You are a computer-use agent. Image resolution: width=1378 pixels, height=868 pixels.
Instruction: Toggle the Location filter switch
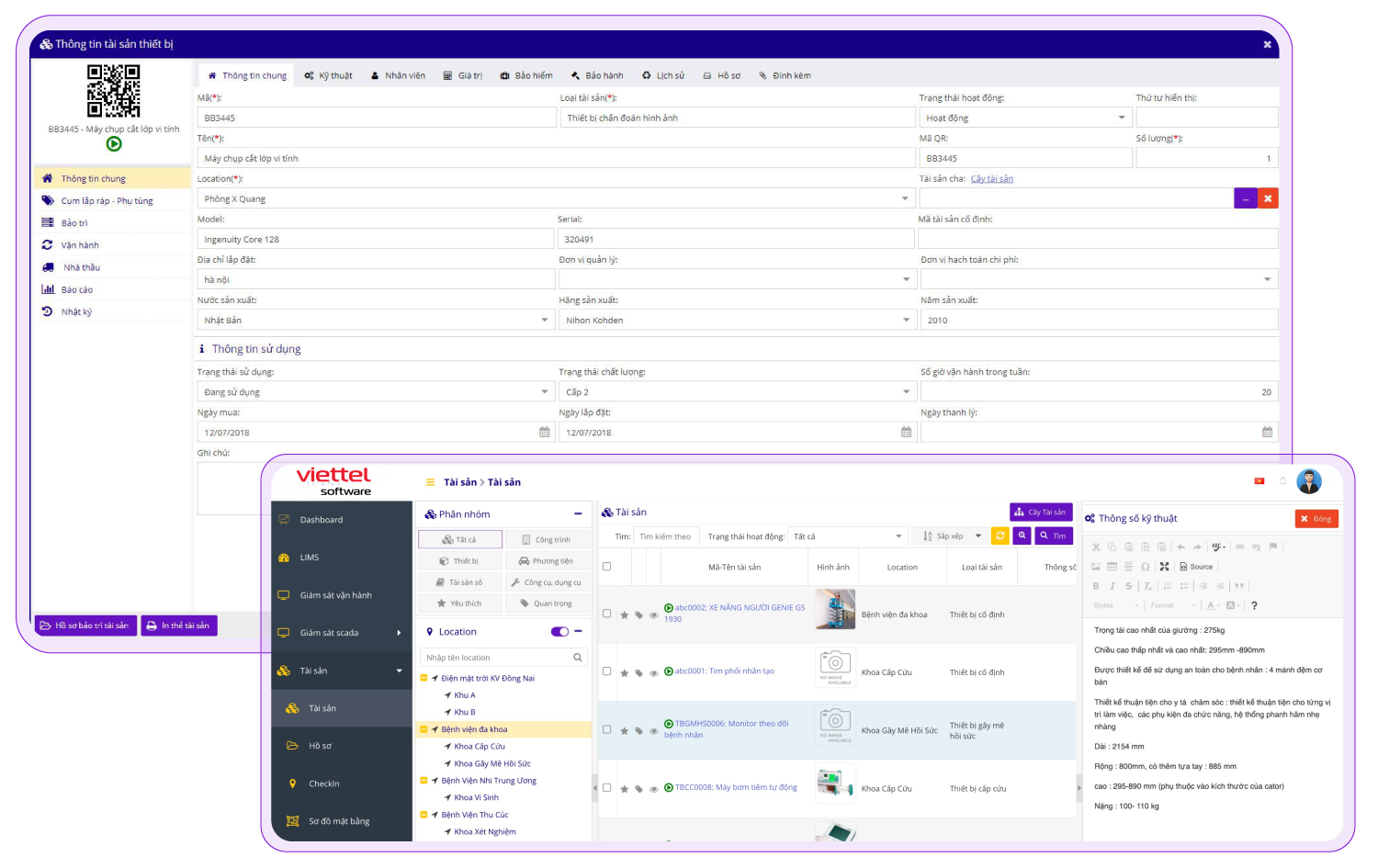click(559, 632)
